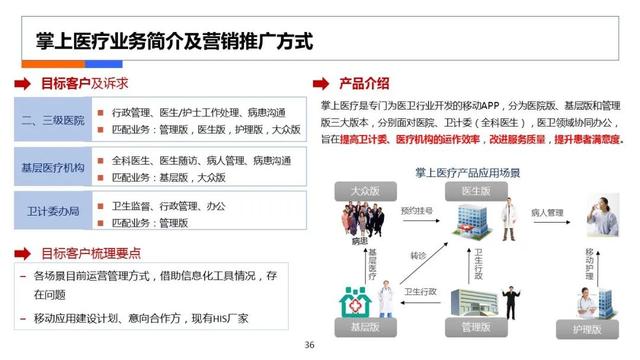Click the green house with red cross icon
This screenshot has height=360, width=640.
click(355, 302)
